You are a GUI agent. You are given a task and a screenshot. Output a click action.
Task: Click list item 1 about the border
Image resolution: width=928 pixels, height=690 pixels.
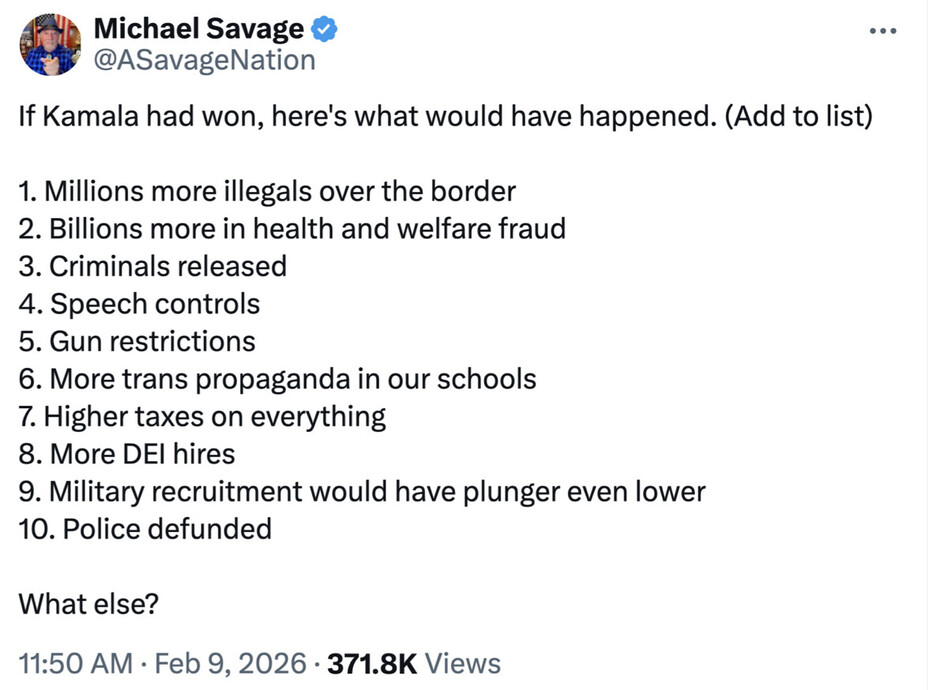click(268, 191)
